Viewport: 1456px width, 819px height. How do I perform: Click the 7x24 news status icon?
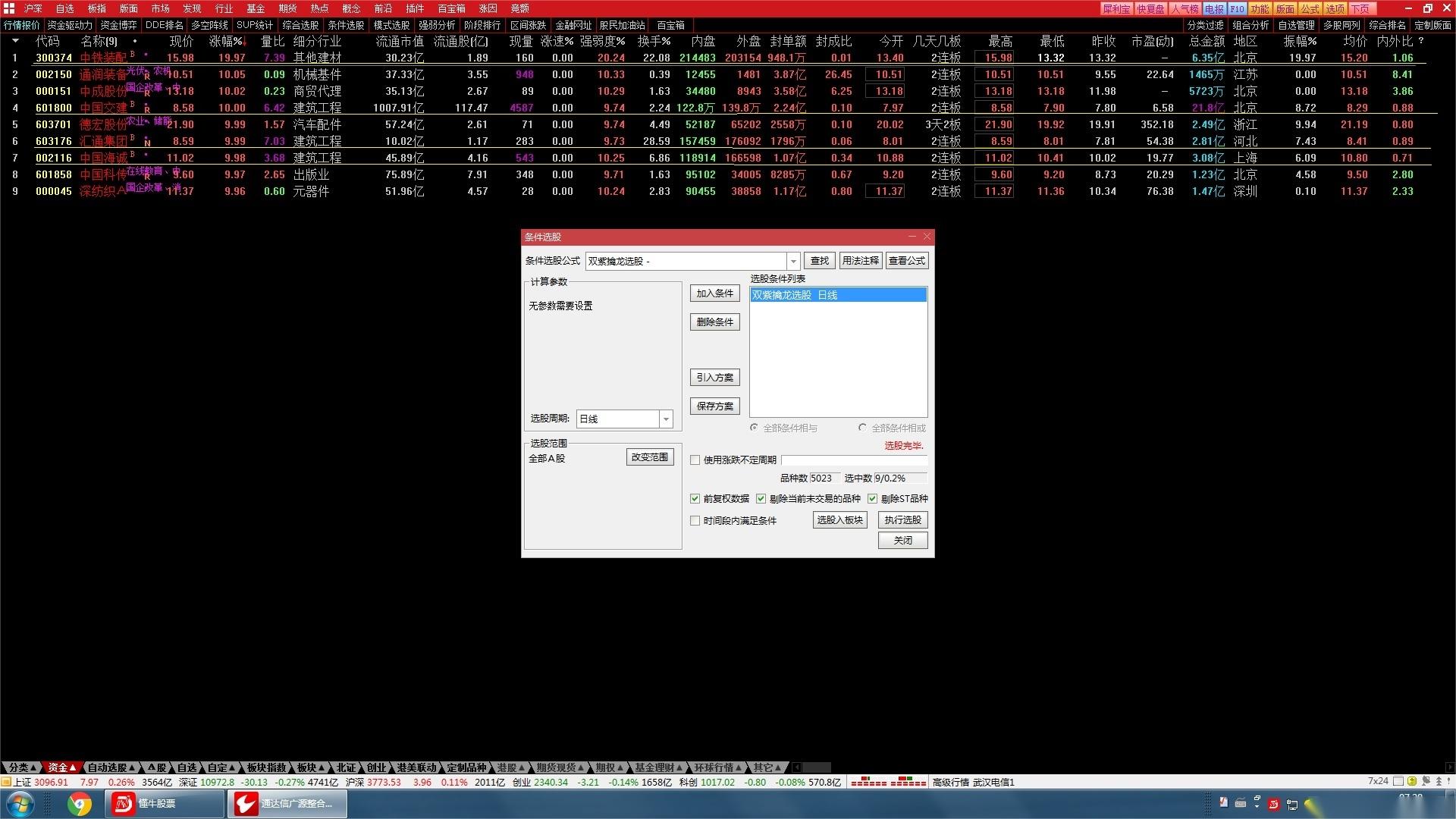pos(1378,781)
